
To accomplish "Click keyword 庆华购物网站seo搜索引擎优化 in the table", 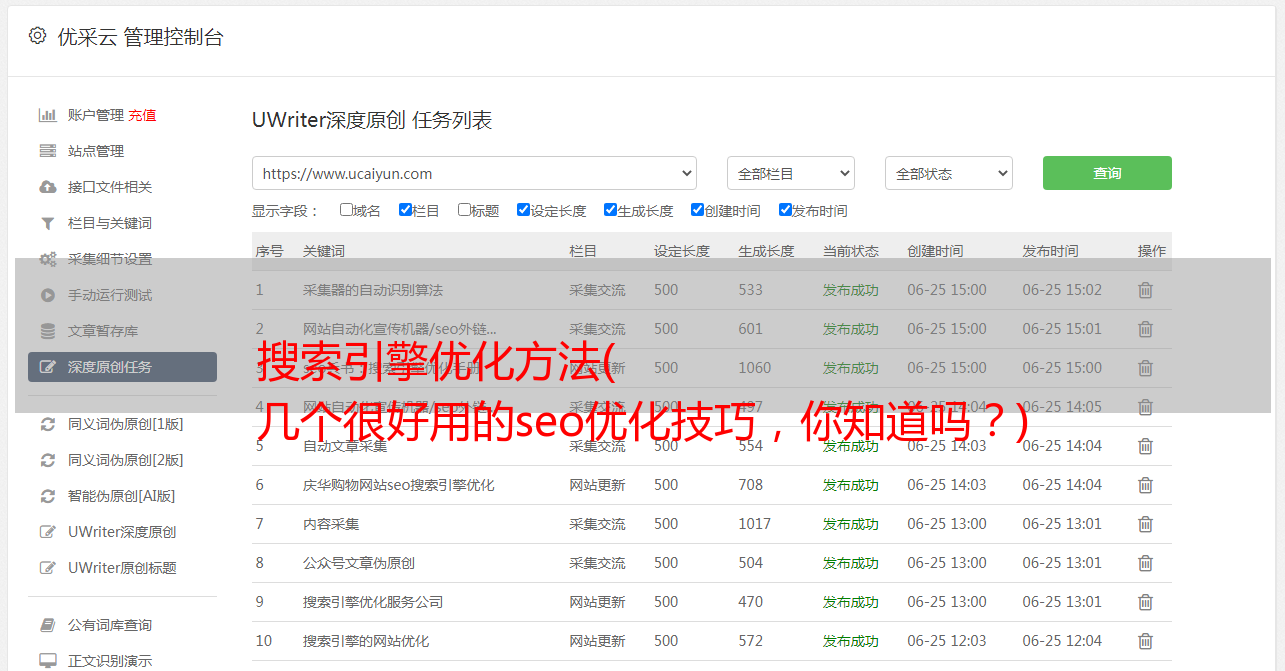I will (398, 485).
